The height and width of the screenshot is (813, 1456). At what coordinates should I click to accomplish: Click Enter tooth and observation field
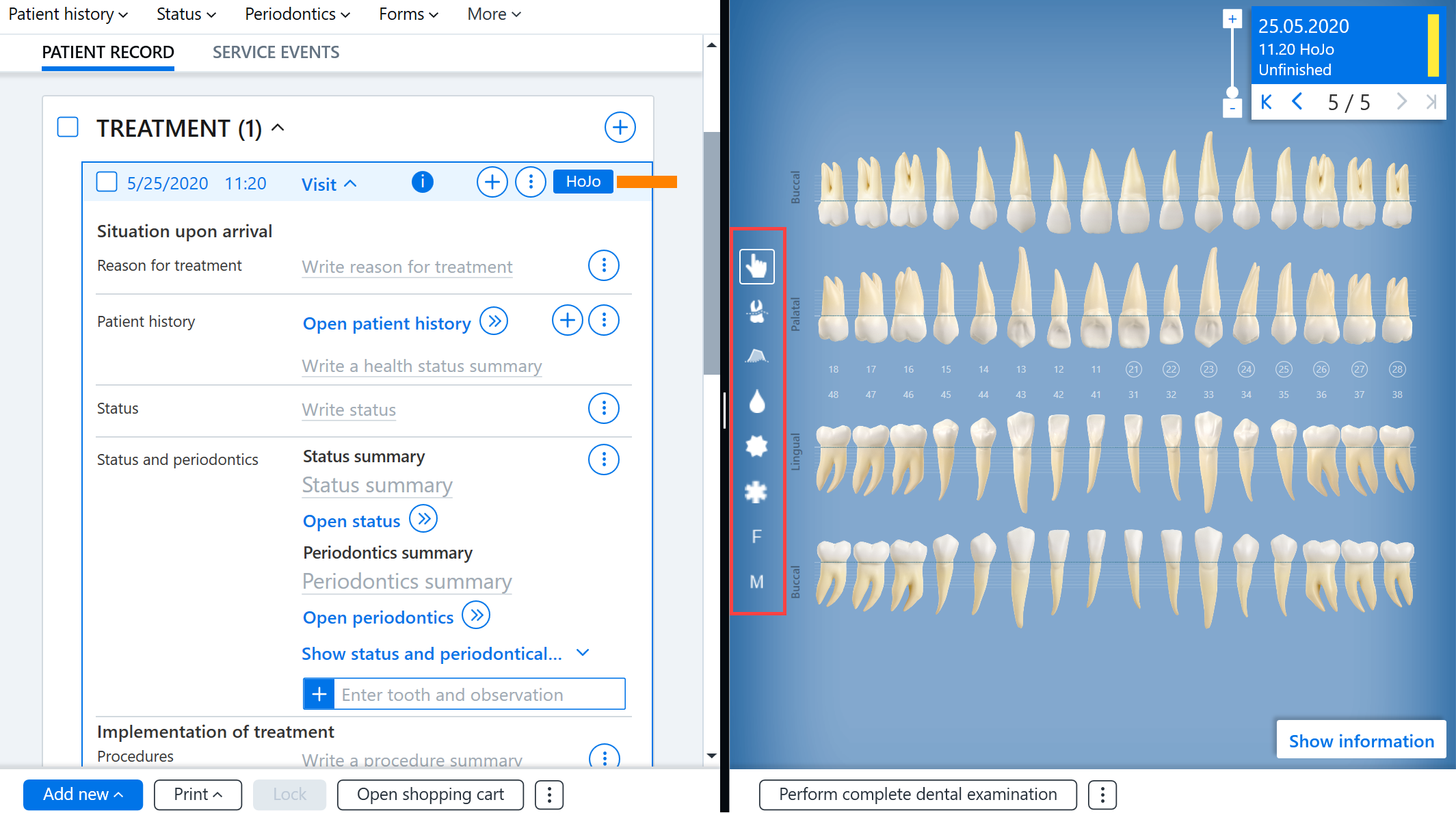481,694
